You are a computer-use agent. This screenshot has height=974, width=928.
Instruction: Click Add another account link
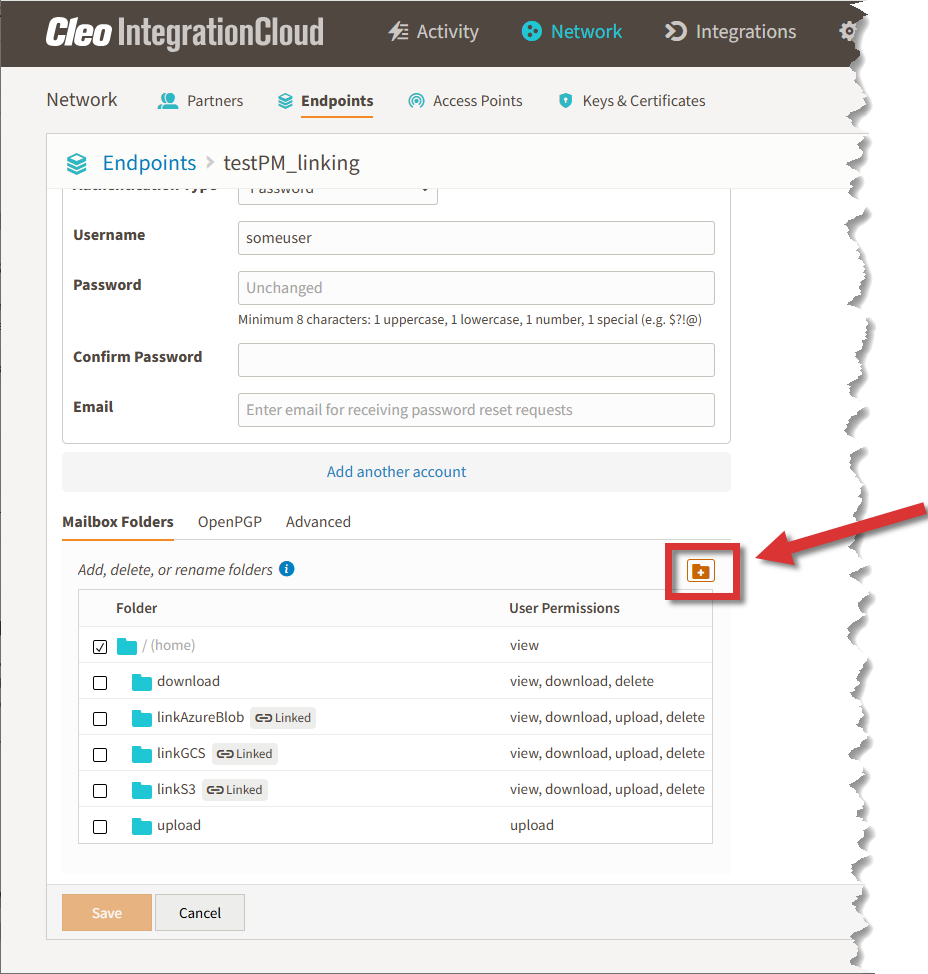click(396, 472)
